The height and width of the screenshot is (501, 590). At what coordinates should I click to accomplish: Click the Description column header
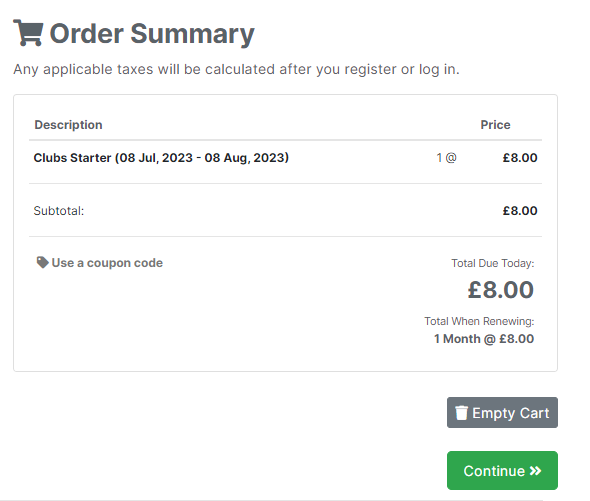[x=68, y=125]
